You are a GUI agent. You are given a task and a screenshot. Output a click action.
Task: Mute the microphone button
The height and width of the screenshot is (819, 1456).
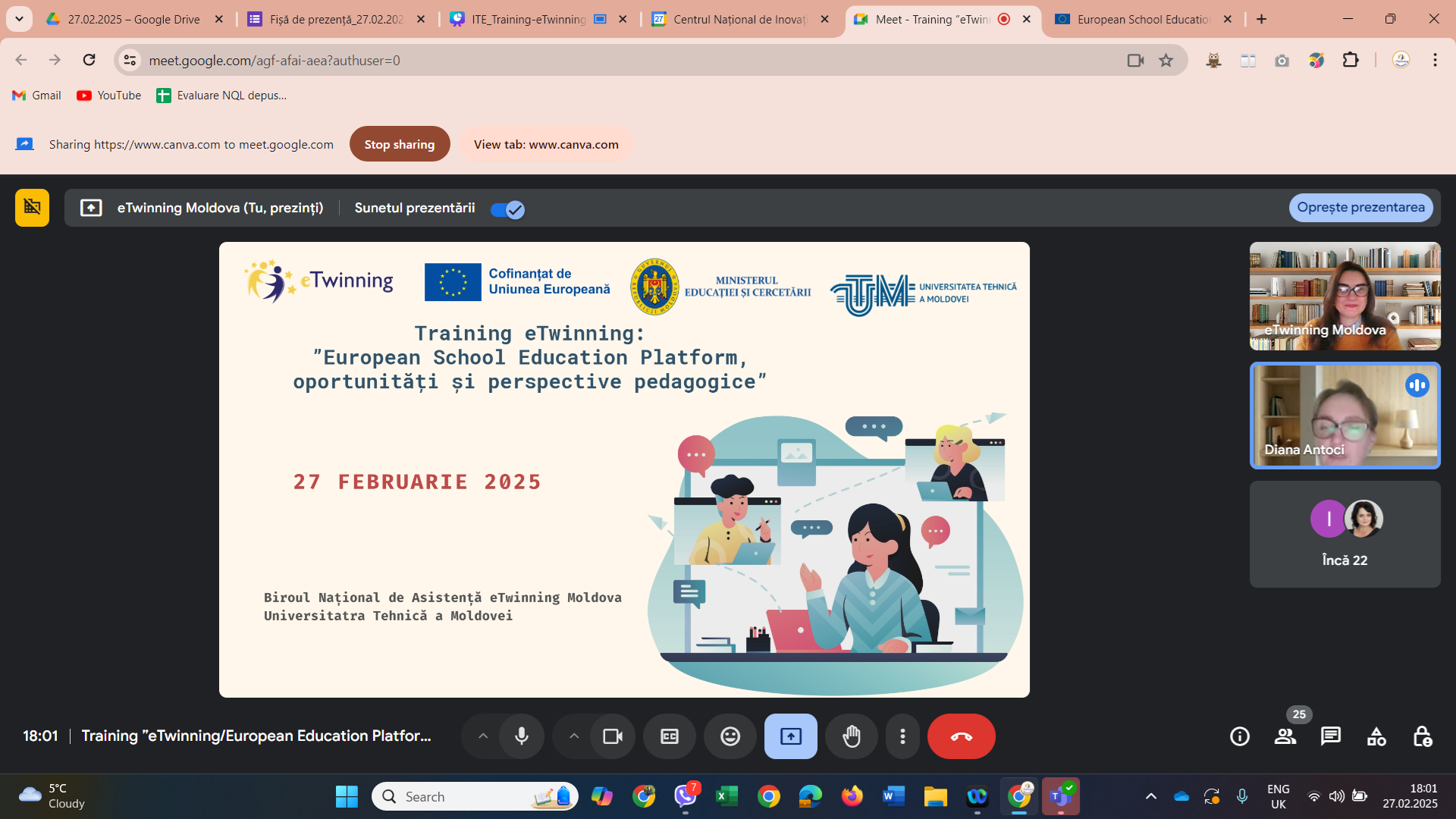coord(522,736)
